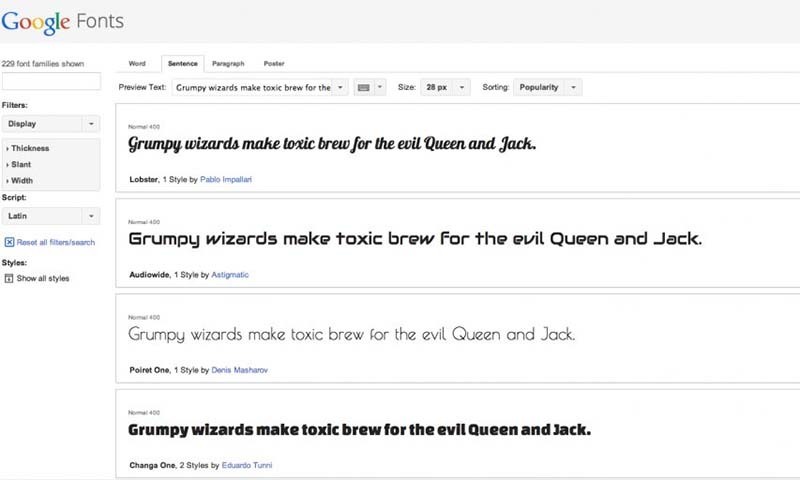Viewport: 800px width, 480px height.
Task: Open the keyboard options dropdown arrow
Action: (380, 87)
